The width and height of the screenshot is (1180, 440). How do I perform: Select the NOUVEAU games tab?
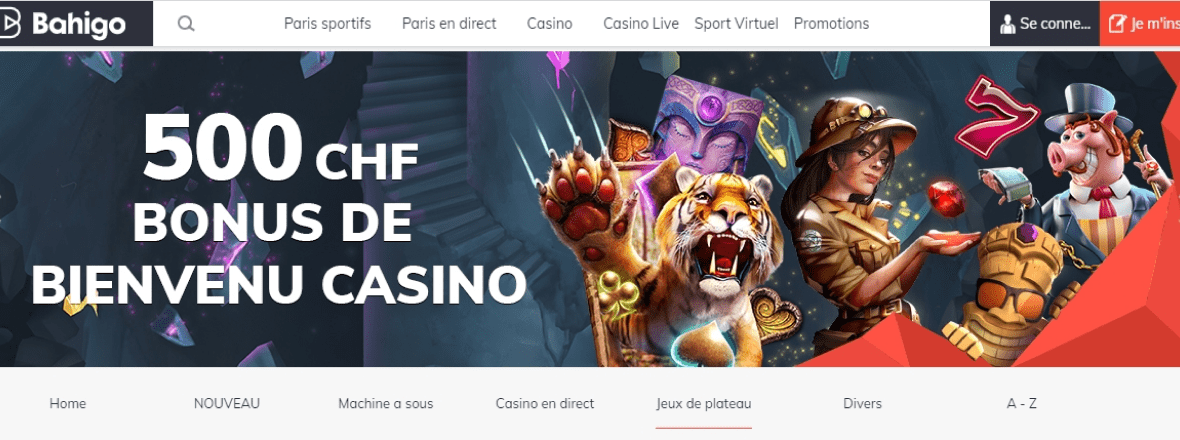(x=227, y=404)
